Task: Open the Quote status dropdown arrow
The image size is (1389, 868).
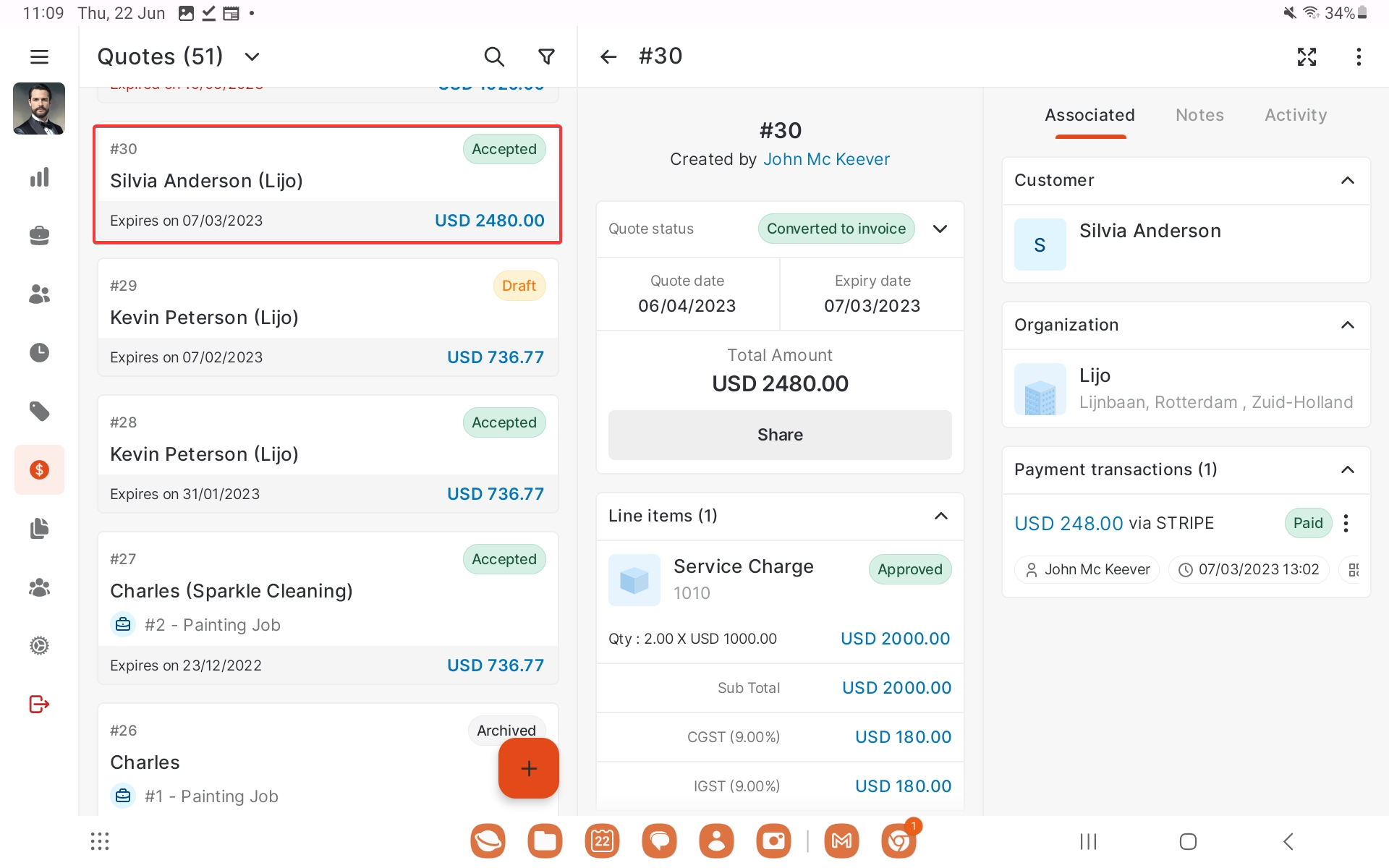Action: pos(940,229)
